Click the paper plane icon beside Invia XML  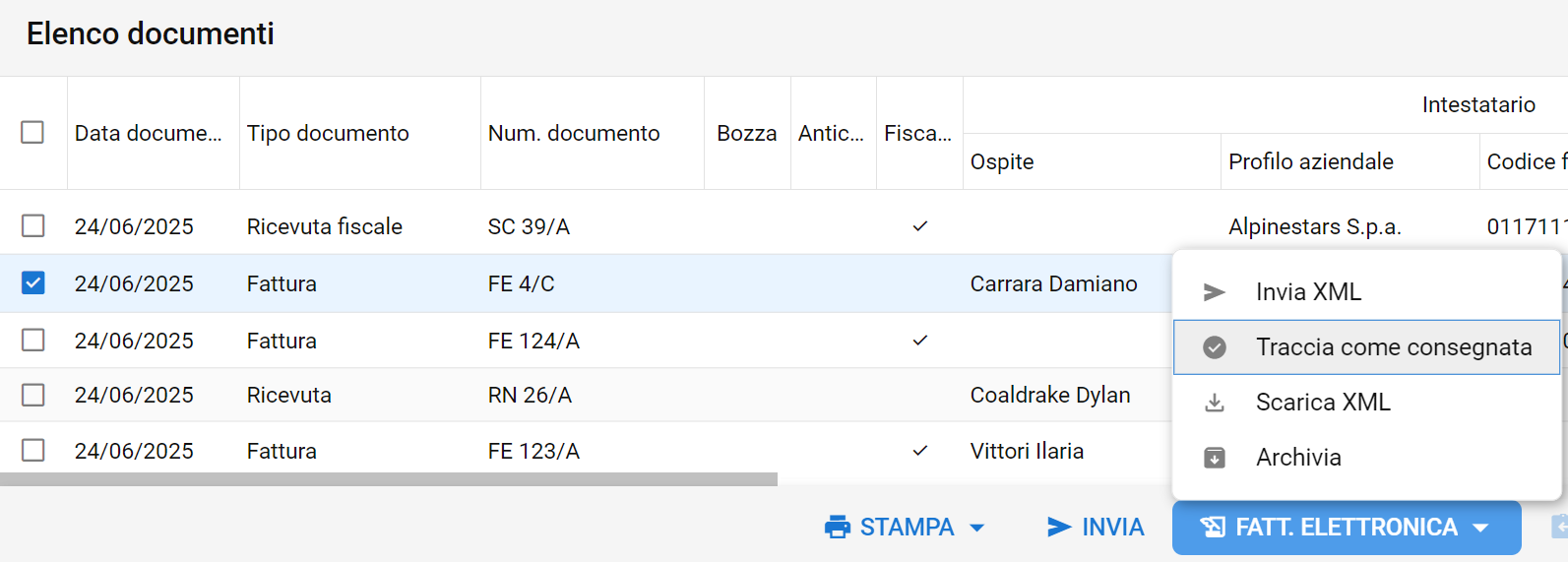click(x=1215, y=292)
